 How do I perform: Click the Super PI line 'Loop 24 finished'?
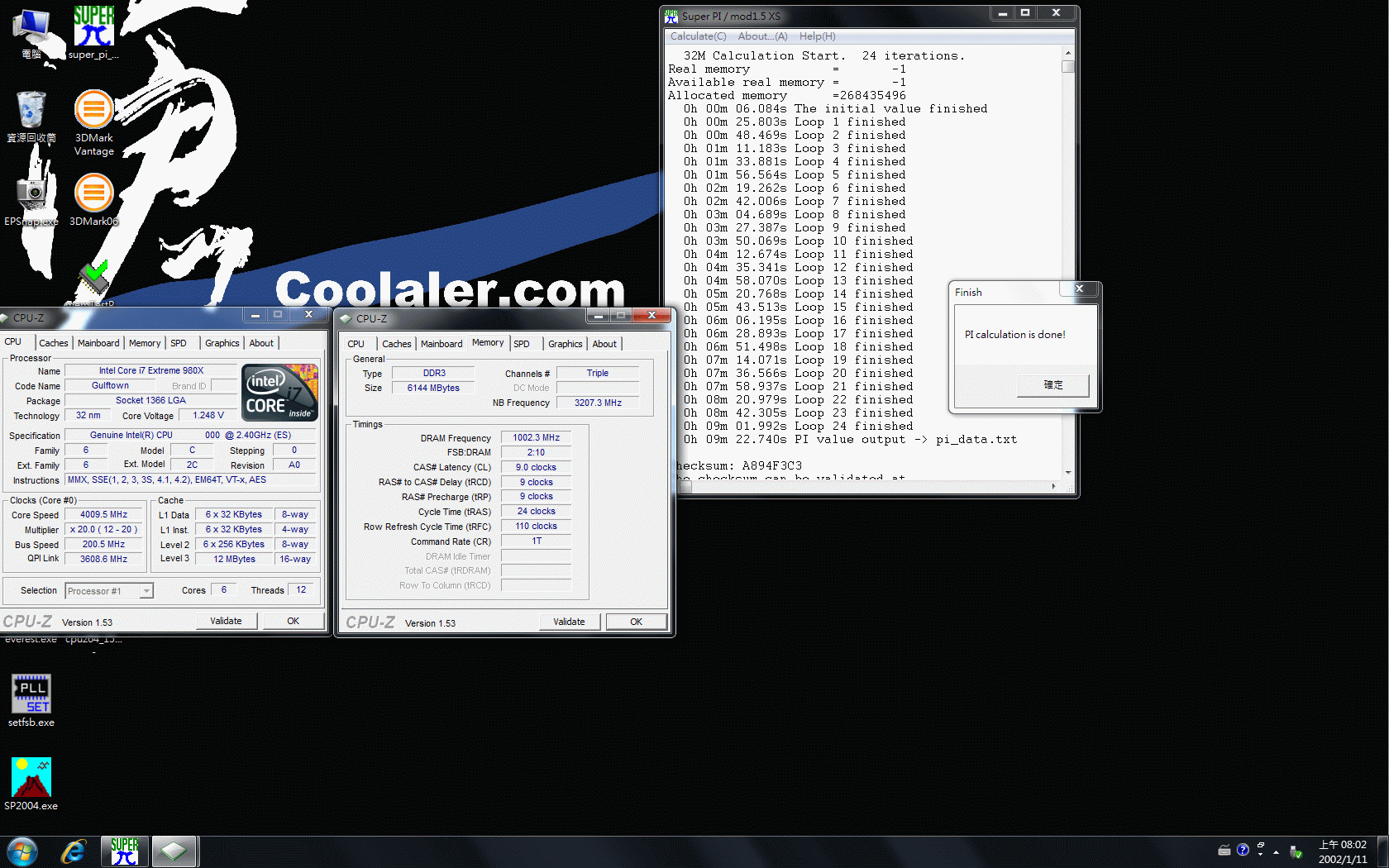click(853, 426)
